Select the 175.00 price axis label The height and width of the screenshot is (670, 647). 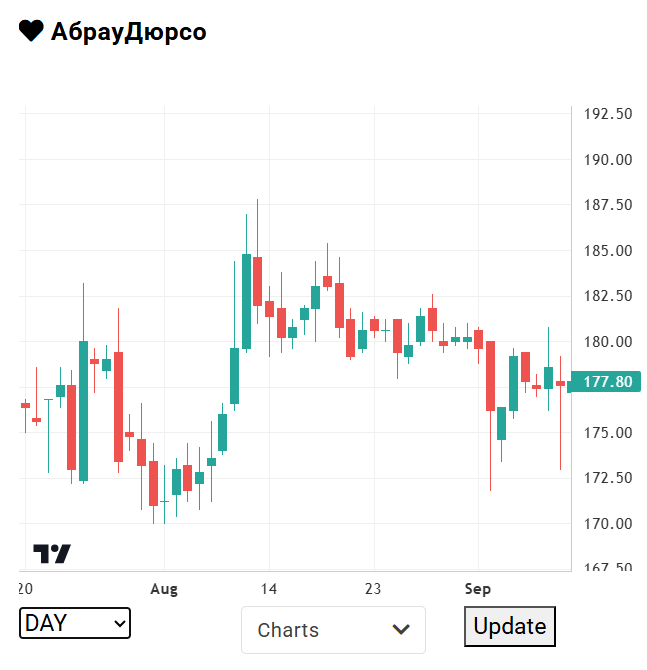[608, 433]
